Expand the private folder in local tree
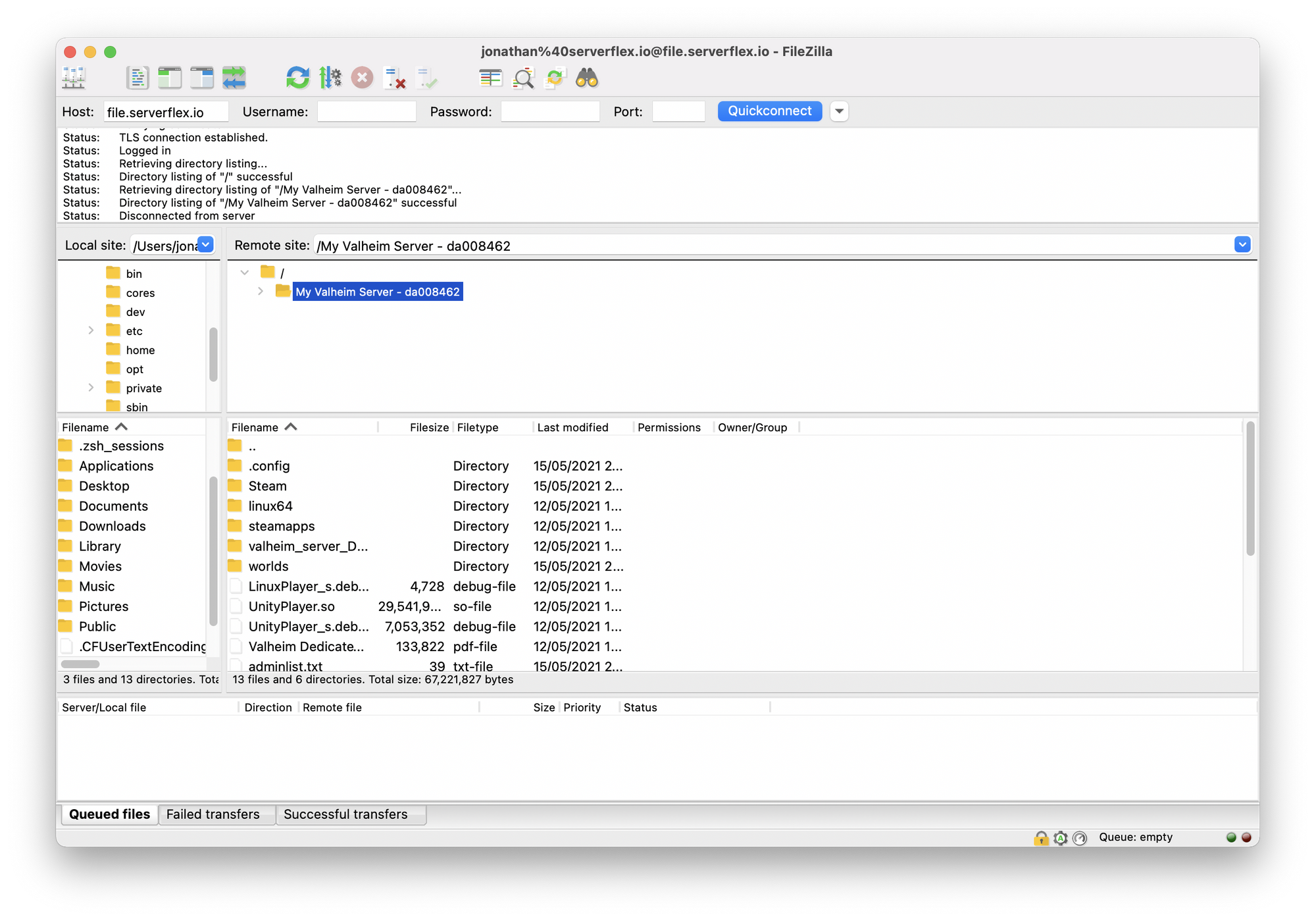The image size is (1316, 921). coord(91,388)
